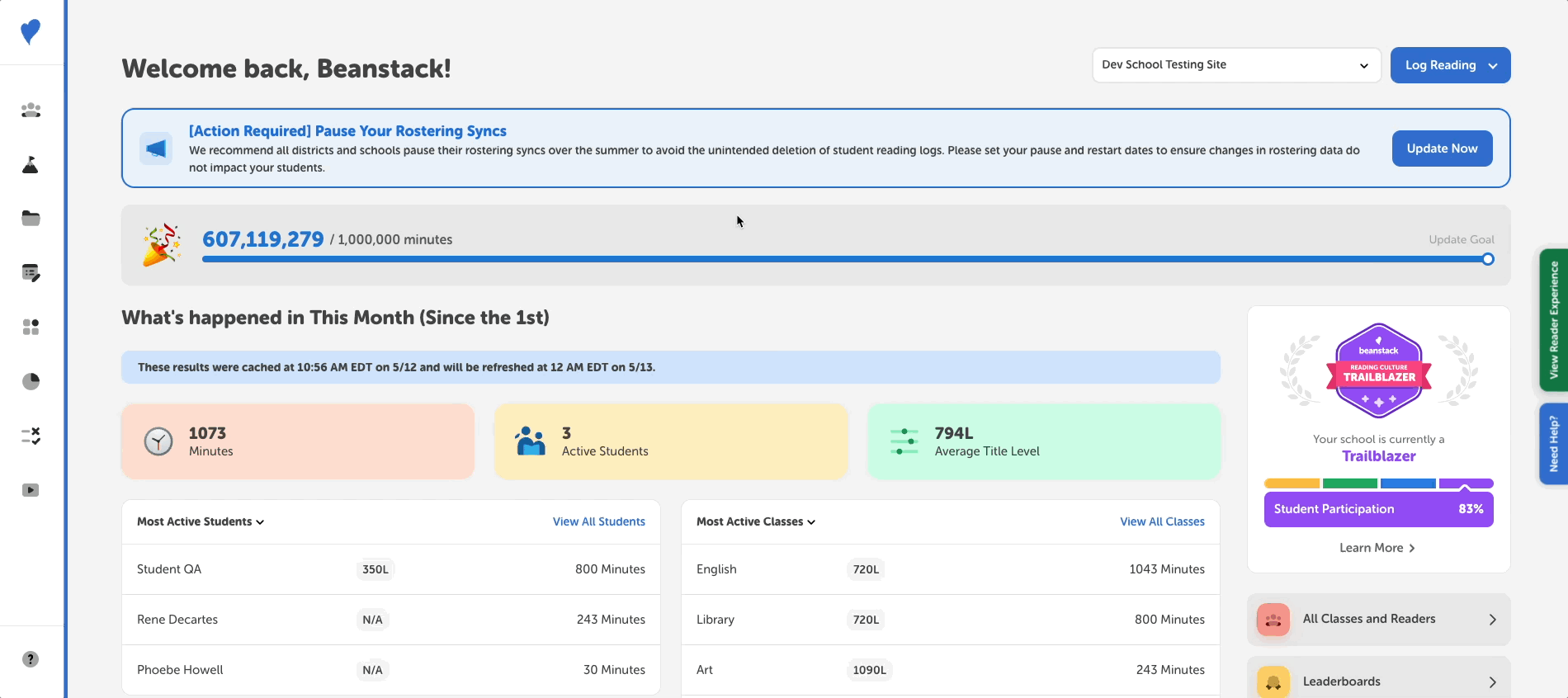Select the Phoebe Howell row
The width and height of the screenshot is (1568, 698).
[391, 670]
